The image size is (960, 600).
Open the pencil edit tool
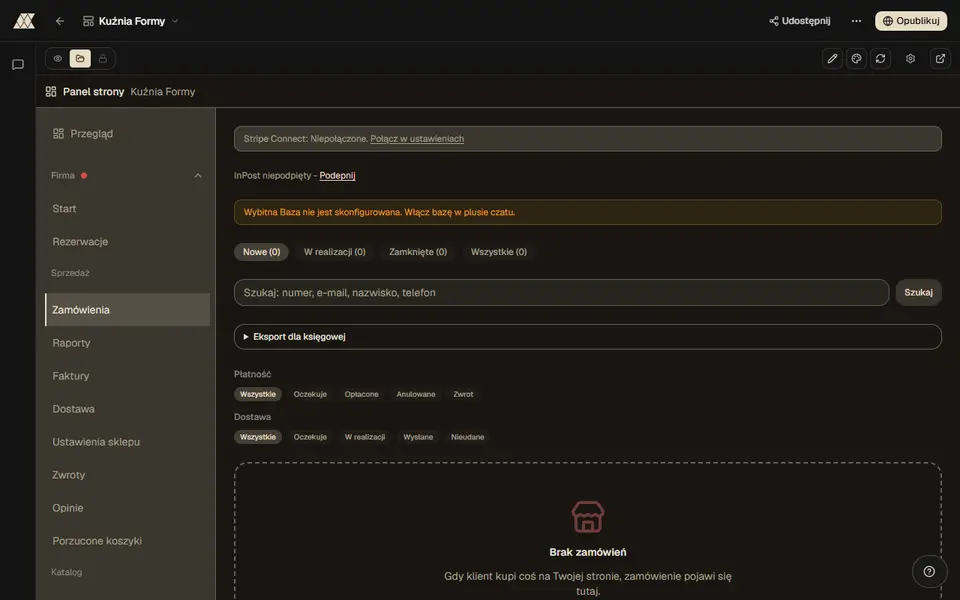832,59
